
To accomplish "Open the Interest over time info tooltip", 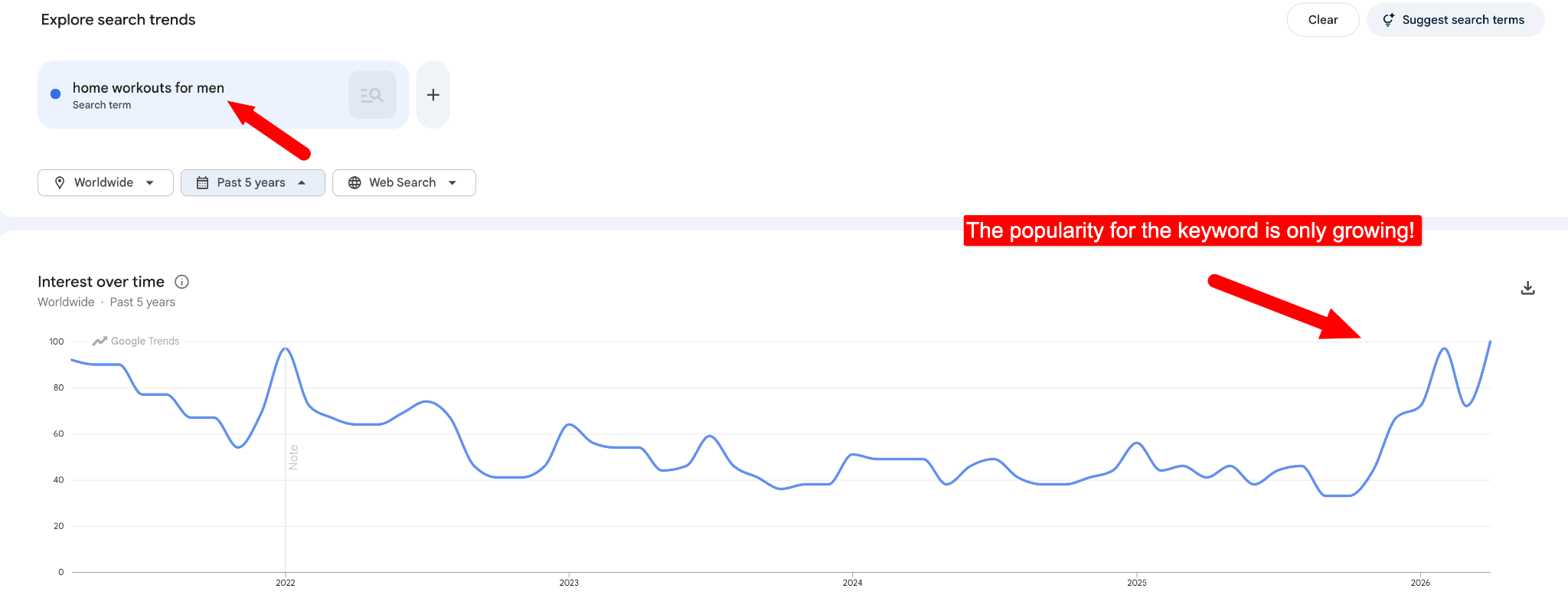I will (x=181, y=282).
